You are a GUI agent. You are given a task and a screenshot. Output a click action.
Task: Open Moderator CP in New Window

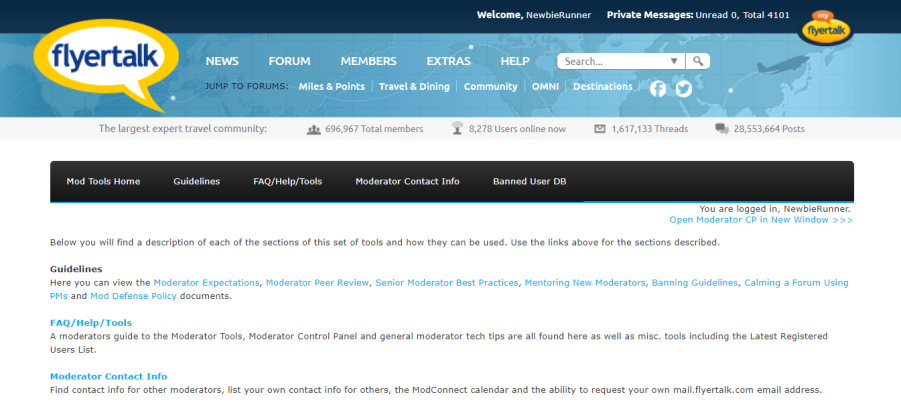(x=760, y=219)
